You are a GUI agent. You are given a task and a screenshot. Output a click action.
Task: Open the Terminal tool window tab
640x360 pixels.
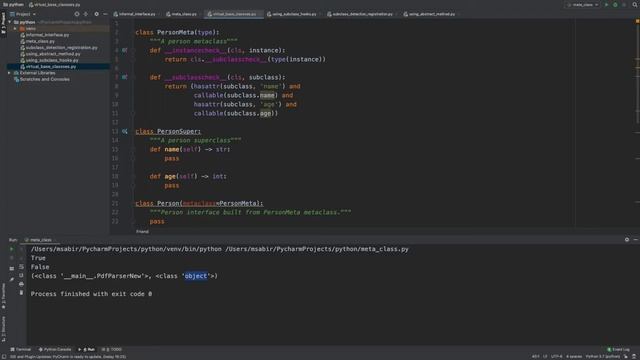20,350
